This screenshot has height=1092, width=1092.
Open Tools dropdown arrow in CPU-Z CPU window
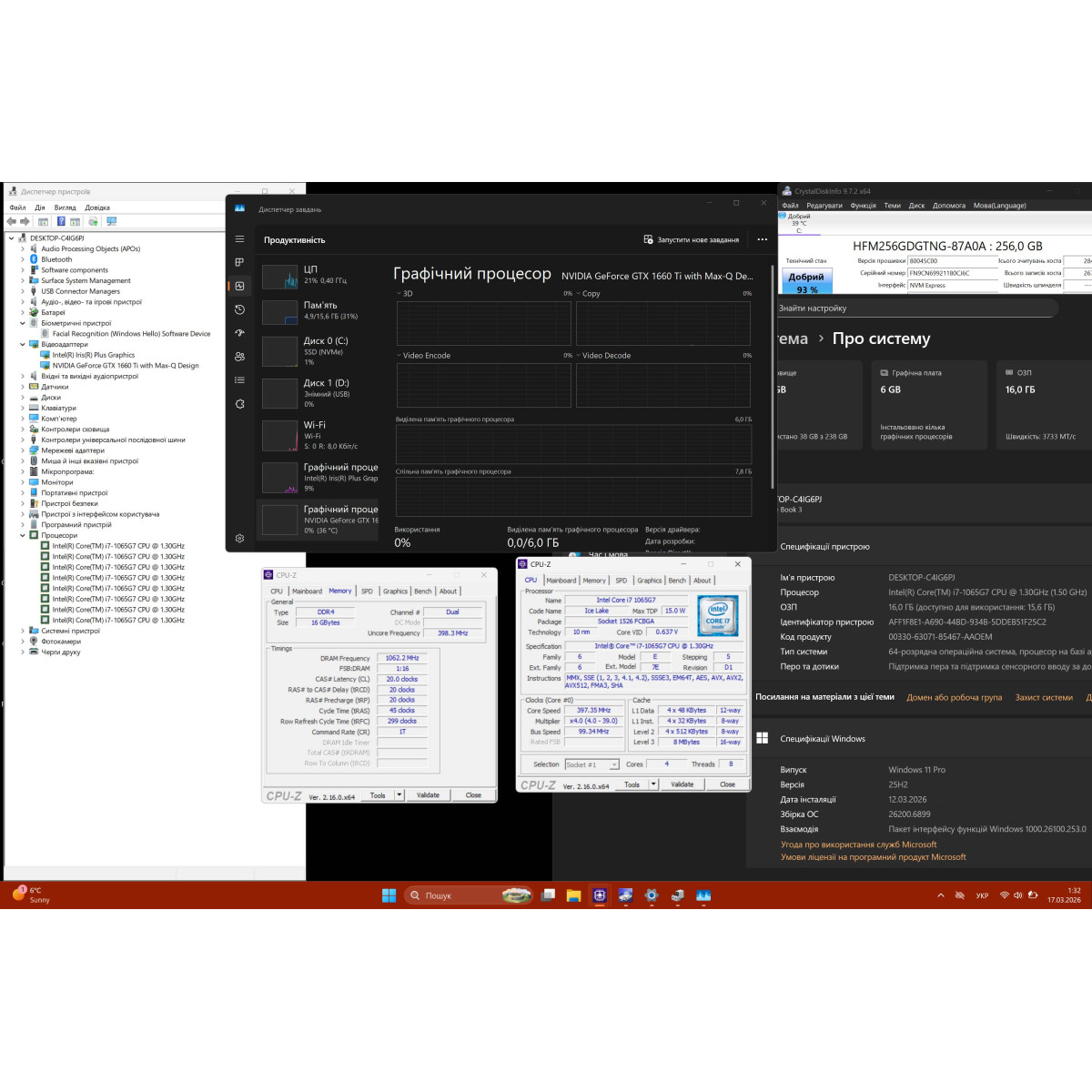(x=653, y=784)
